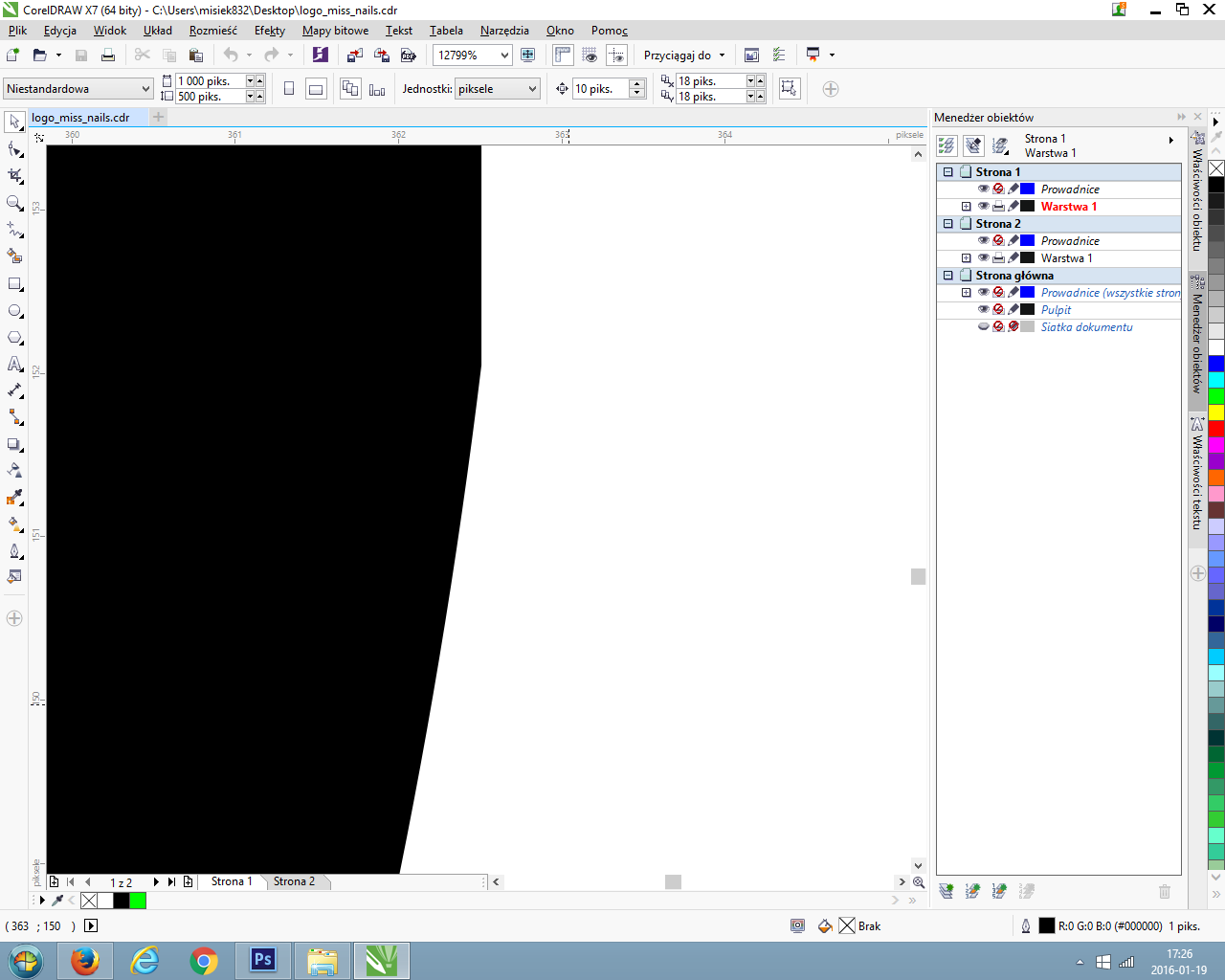
Task: Open the Jednostki units dropdown
Action: point(532,89)
